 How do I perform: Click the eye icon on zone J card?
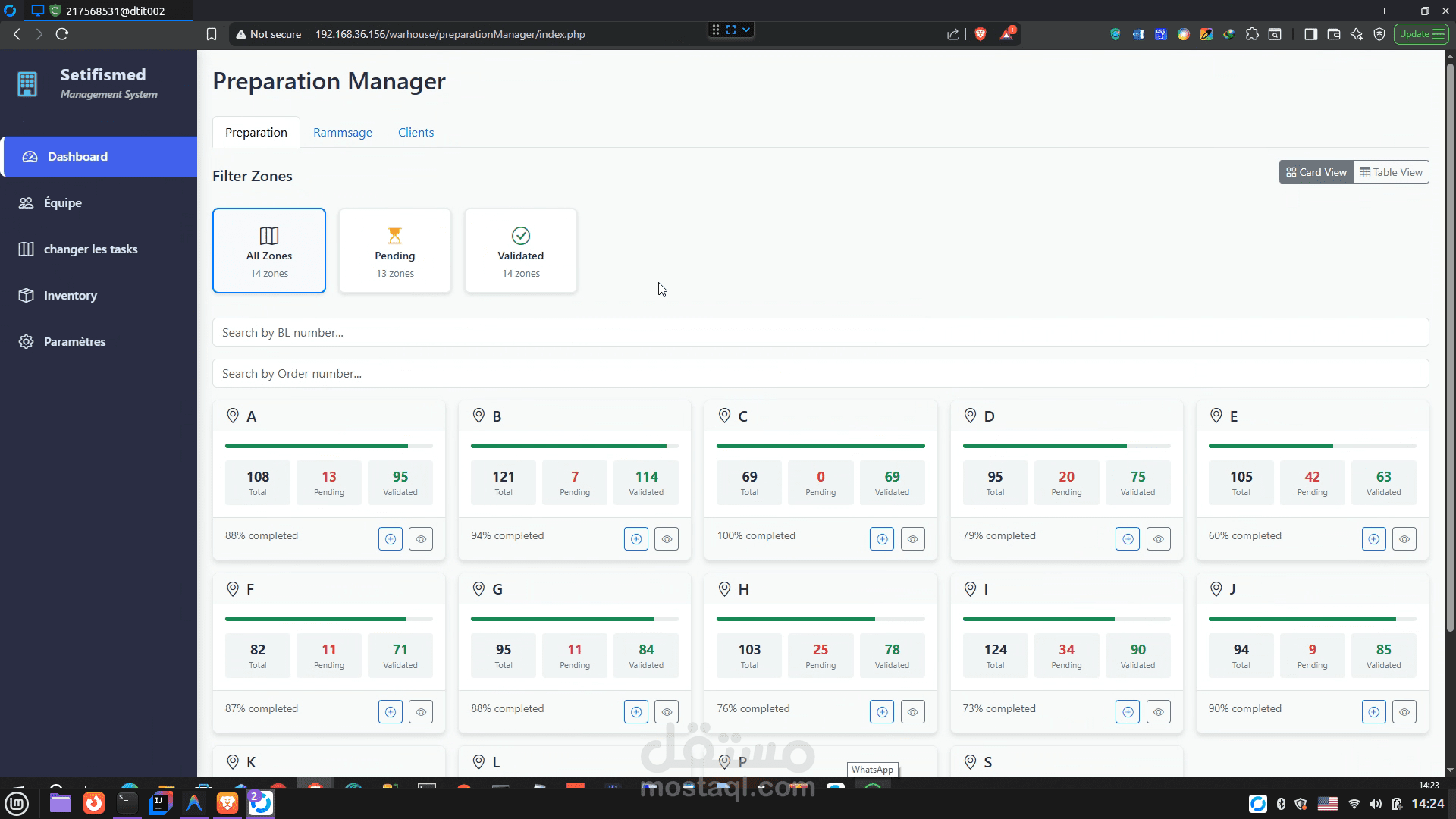1404,712
